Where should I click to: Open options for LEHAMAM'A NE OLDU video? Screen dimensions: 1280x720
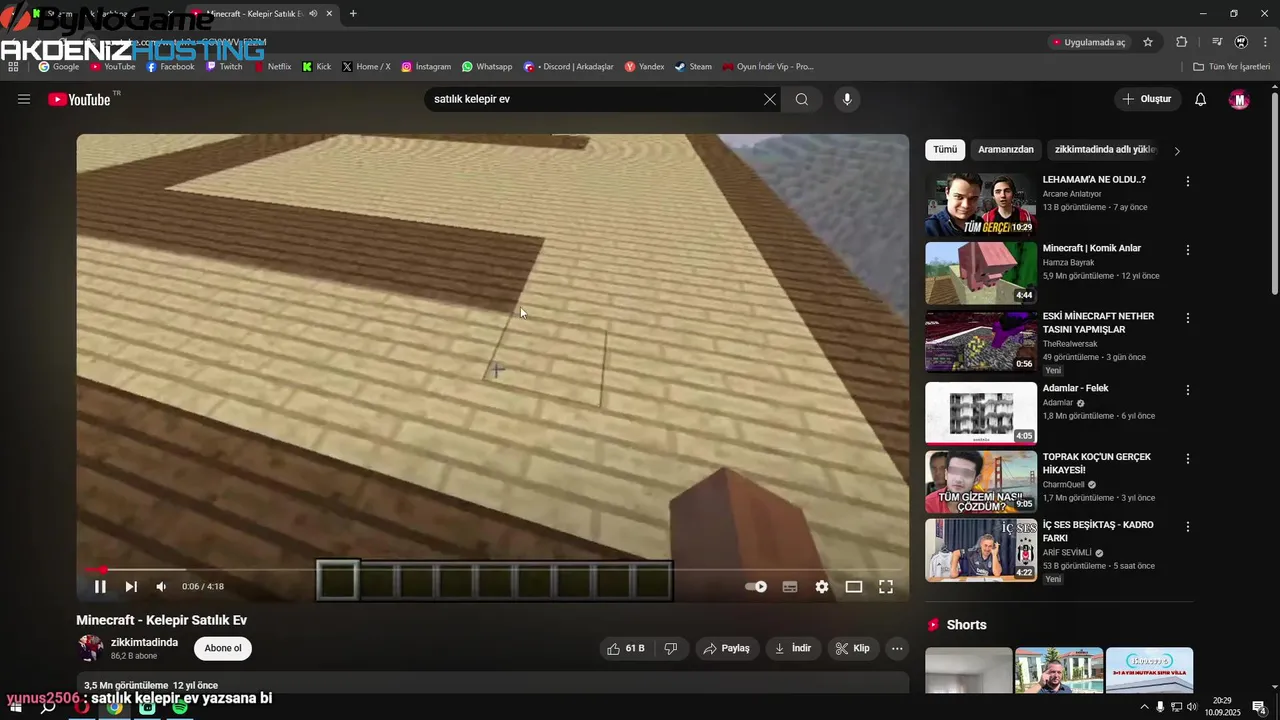coord(1188,182)
